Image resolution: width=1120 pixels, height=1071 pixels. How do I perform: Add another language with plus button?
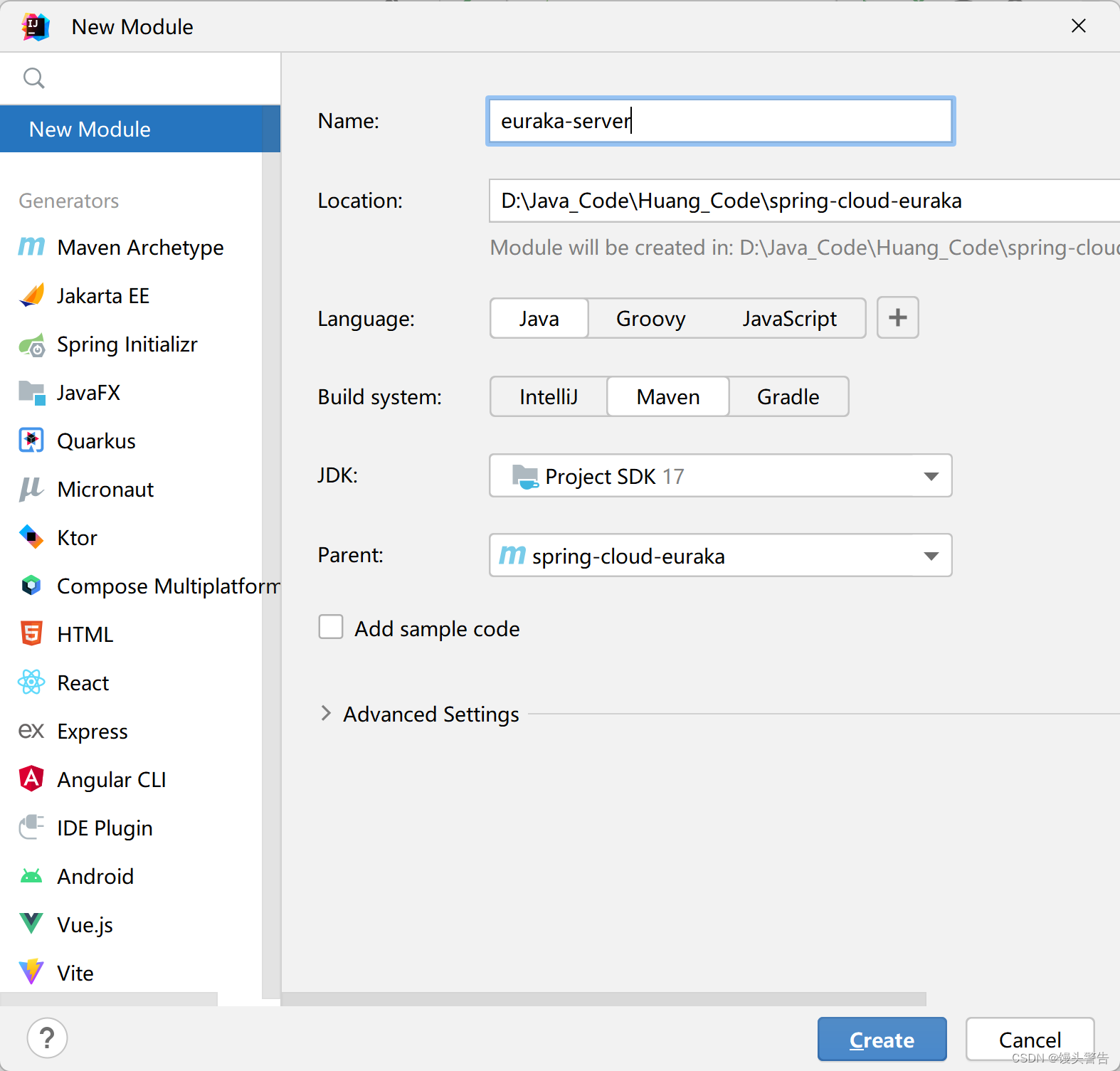coord(897,317)
